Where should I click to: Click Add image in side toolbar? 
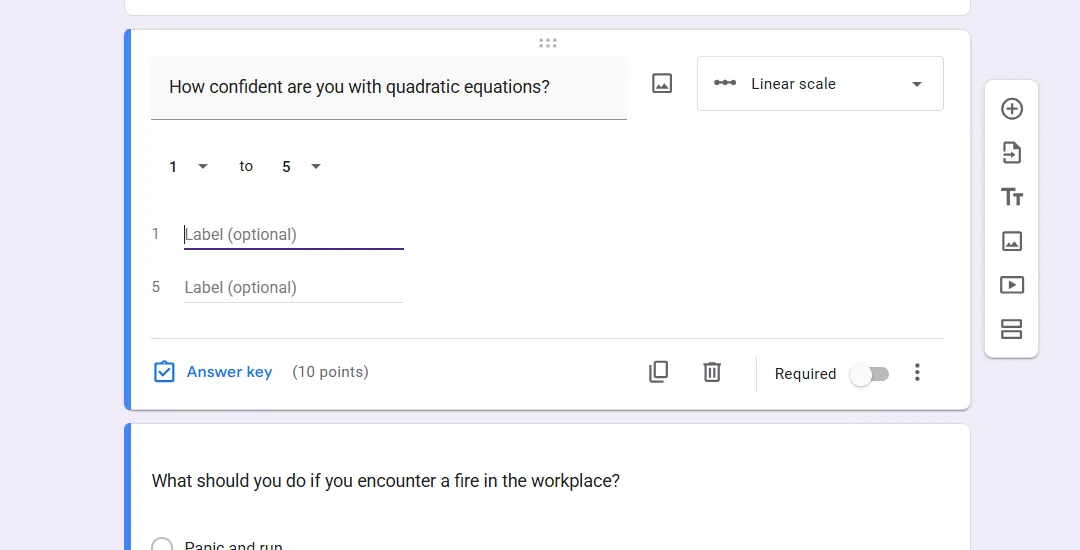click(x=1012, y=241)
